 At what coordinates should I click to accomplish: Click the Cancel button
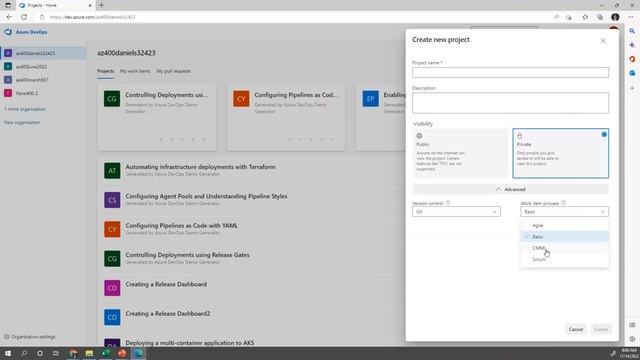(x=576, y=329)
